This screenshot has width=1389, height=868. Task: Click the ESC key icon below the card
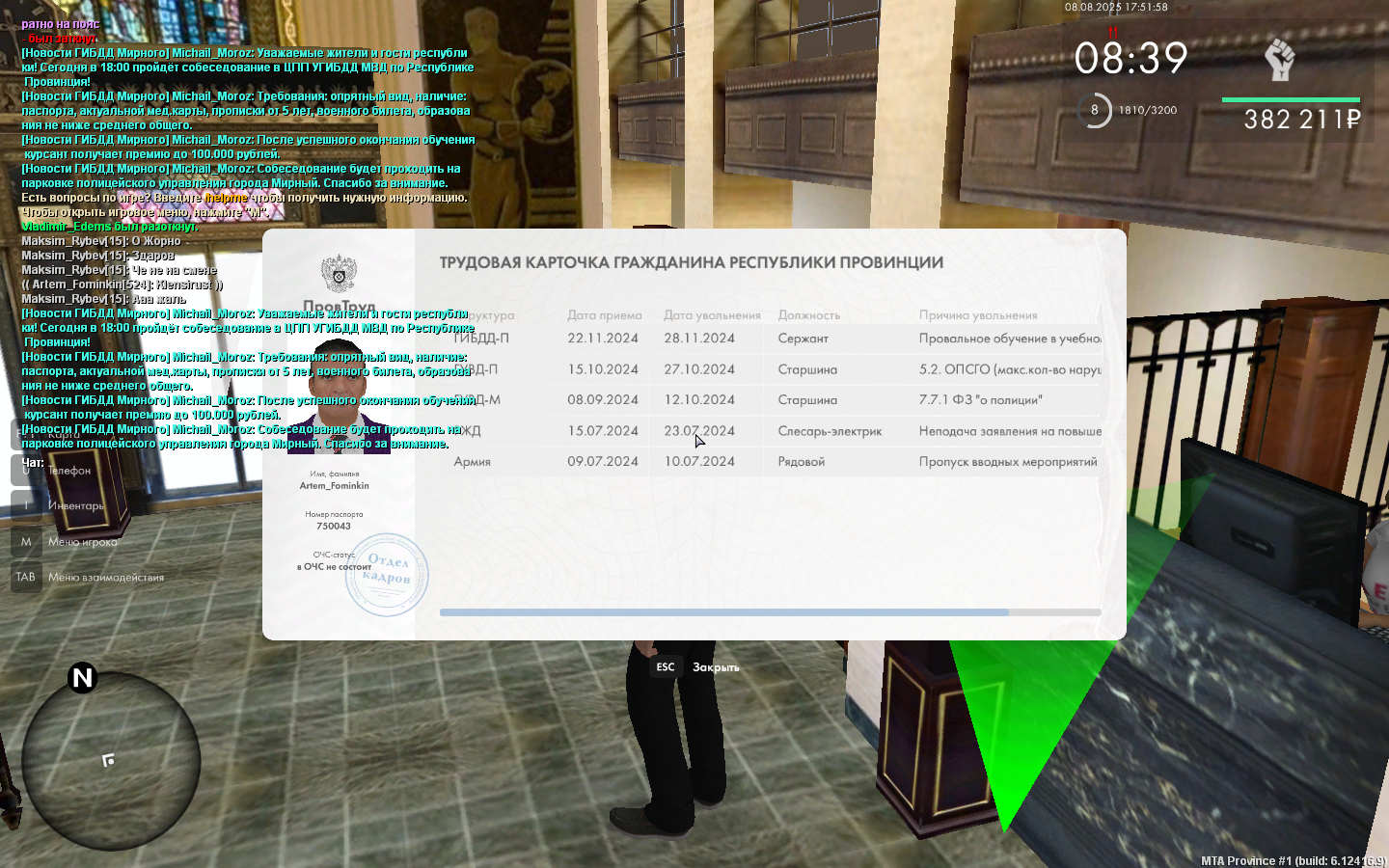666,666
